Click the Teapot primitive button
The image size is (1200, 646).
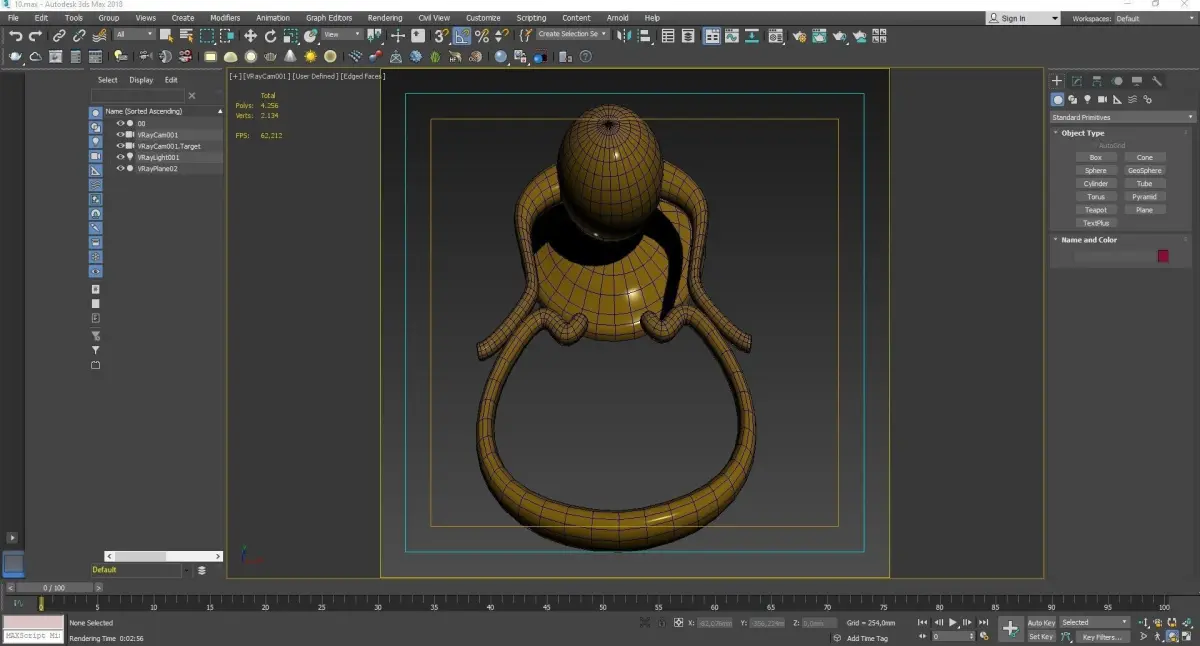pyautogui.click(x=1095, y=210)
